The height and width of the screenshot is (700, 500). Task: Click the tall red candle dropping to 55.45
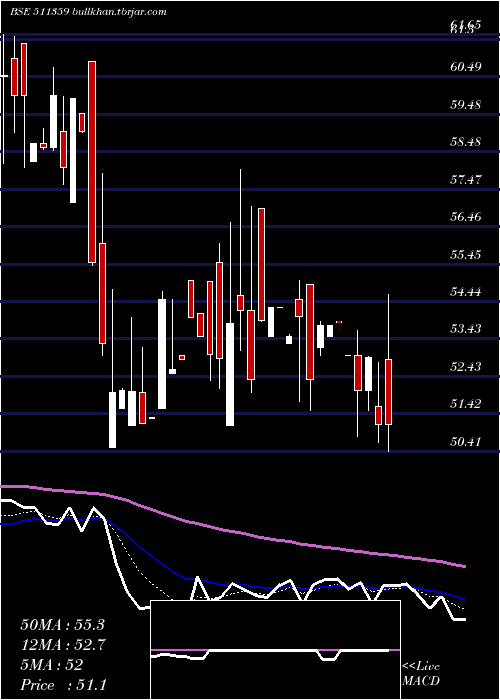pos(92,162)
